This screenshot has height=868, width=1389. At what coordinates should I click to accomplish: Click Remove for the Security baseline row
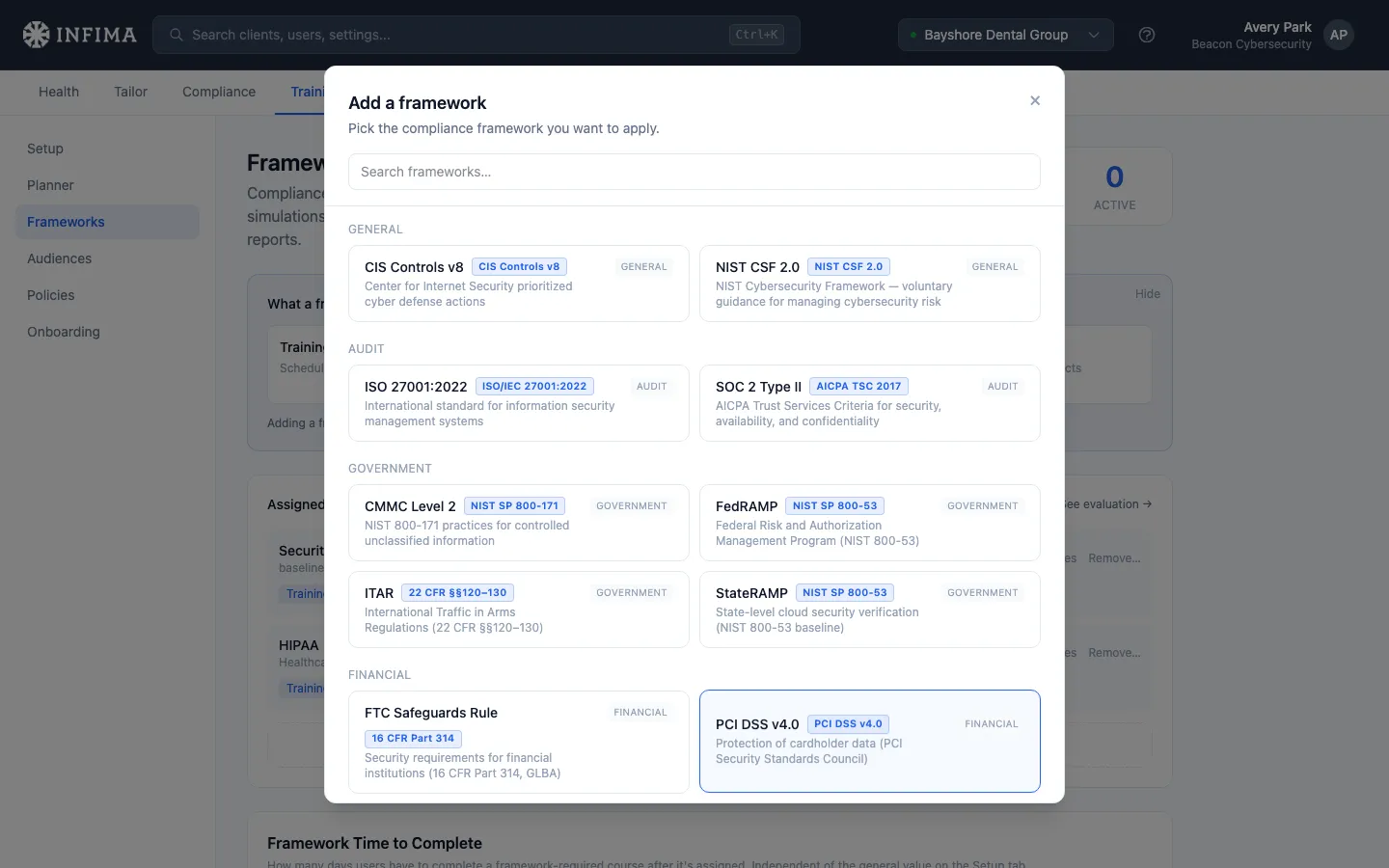[x=1114, y=558]
